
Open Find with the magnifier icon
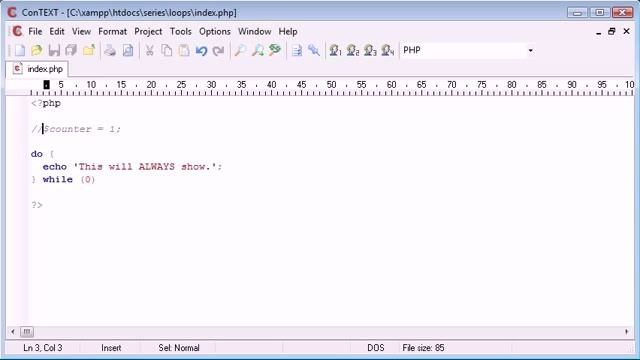coord(240,51)
